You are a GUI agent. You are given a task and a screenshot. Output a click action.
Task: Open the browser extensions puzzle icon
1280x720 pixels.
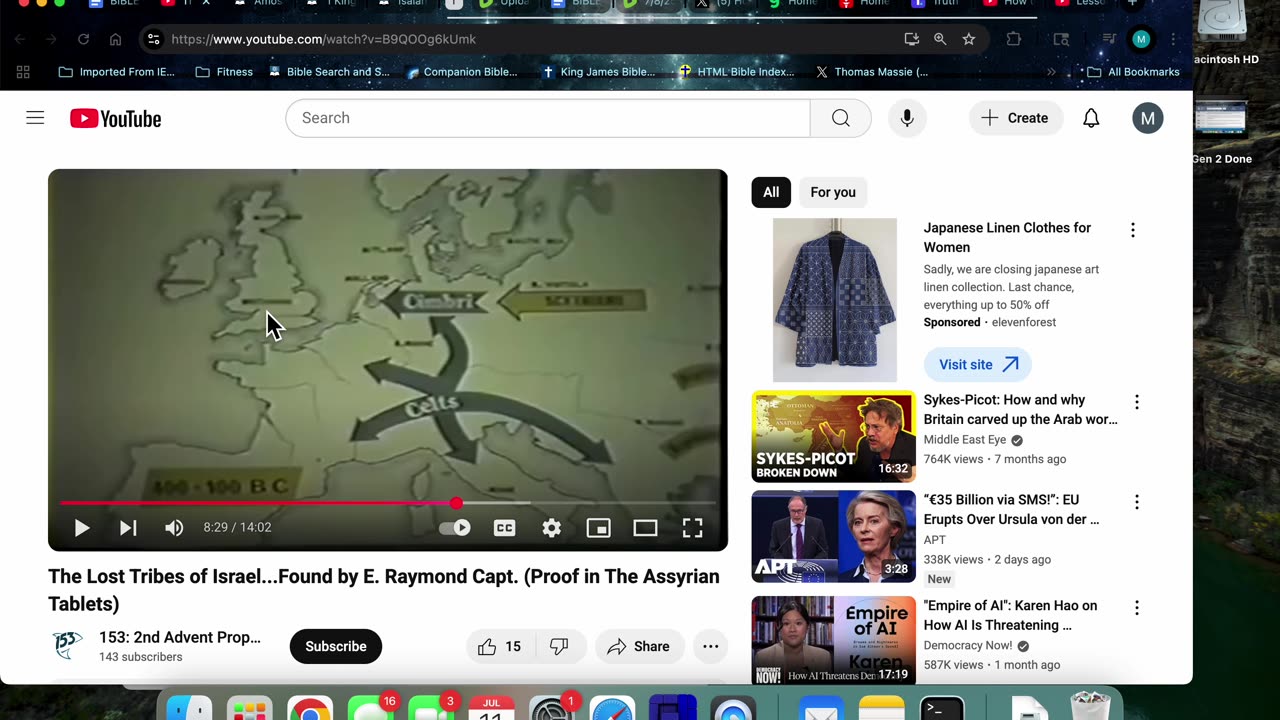click(x=1014, y=39)
